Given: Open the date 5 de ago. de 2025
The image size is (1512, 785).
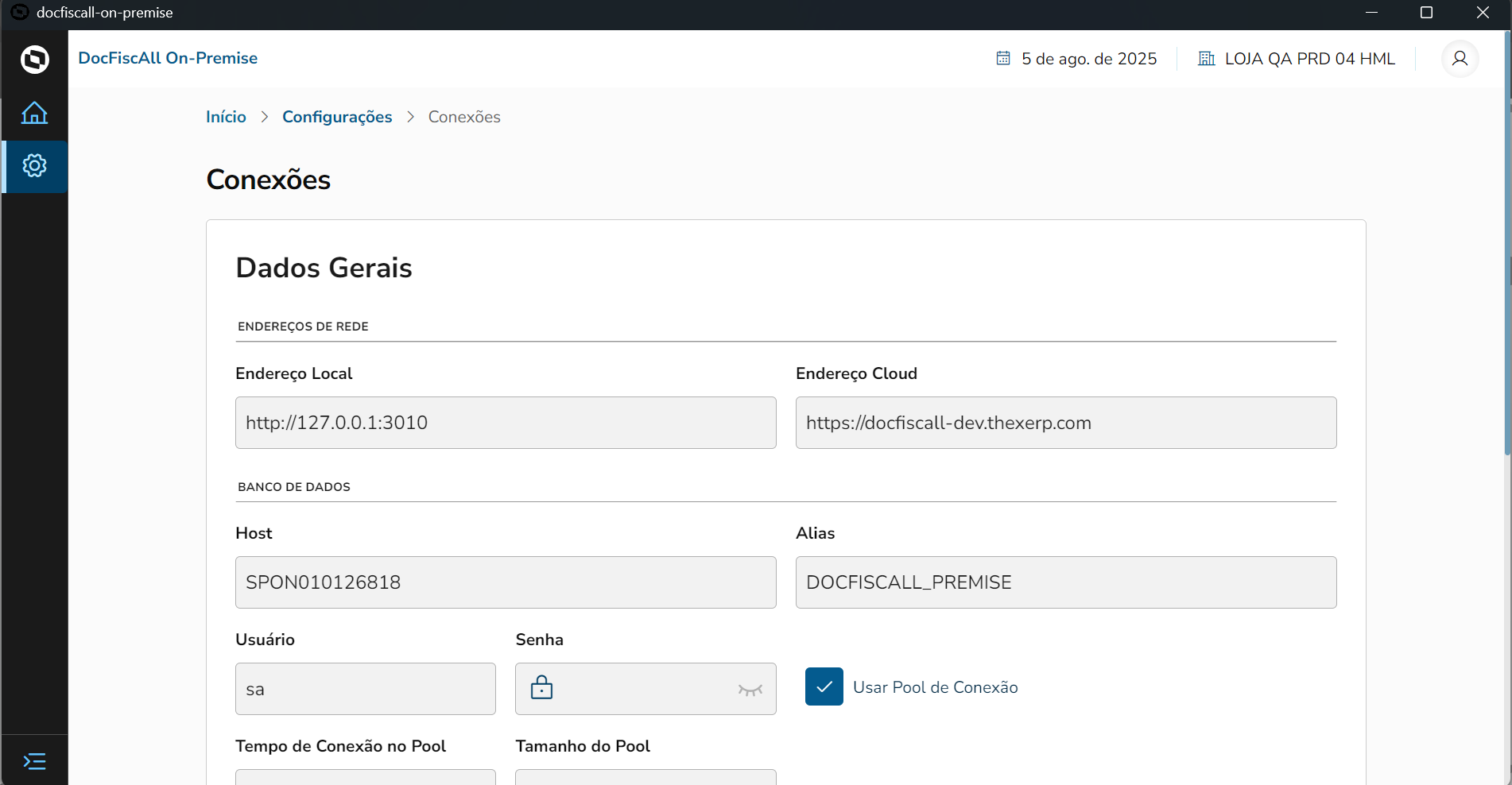Looking at the screenshot, I should 1088,59.
